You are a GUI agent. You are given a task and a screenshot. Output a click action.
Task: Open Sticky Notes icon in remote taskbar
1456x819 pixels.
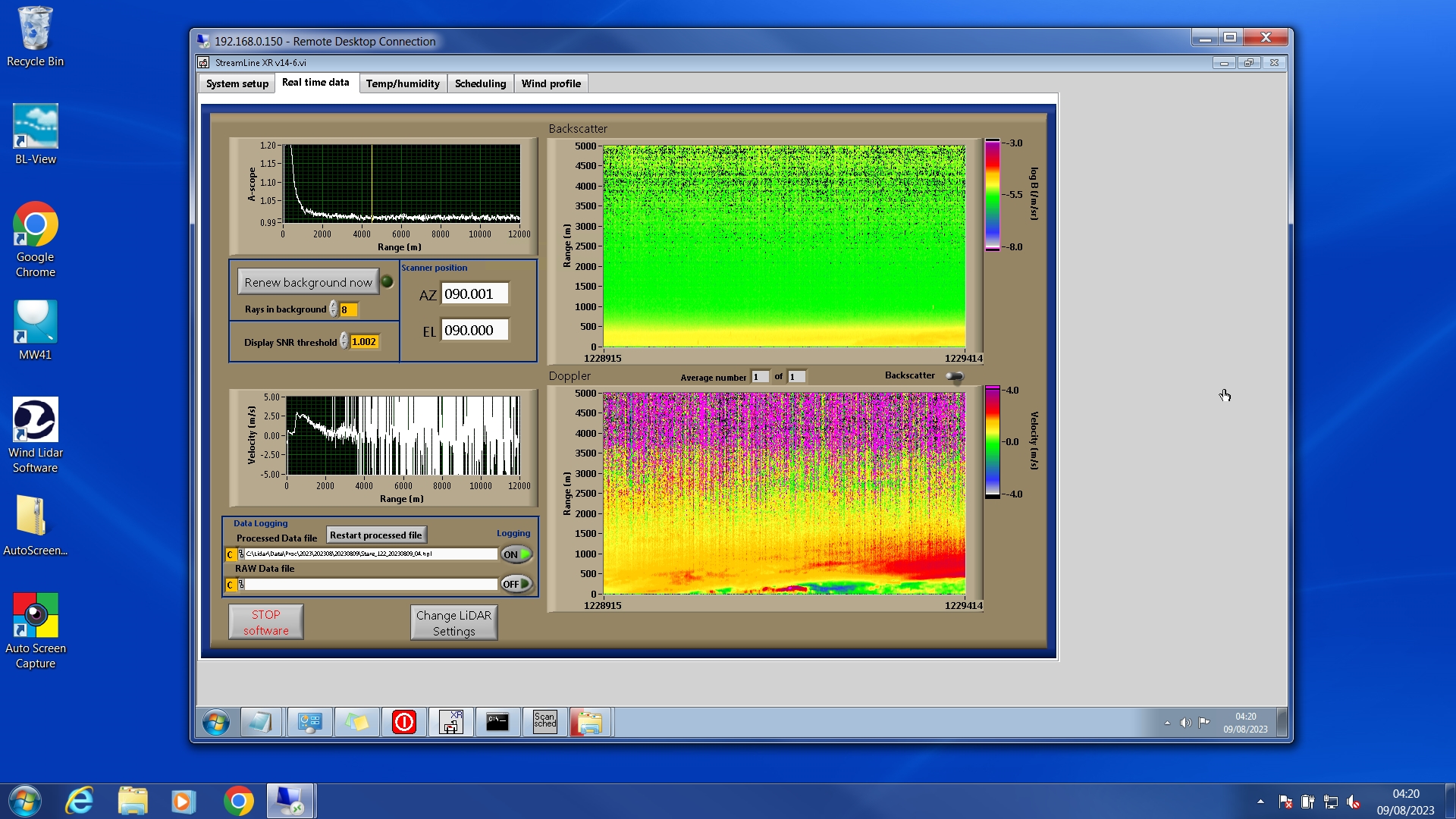(356, 722)
